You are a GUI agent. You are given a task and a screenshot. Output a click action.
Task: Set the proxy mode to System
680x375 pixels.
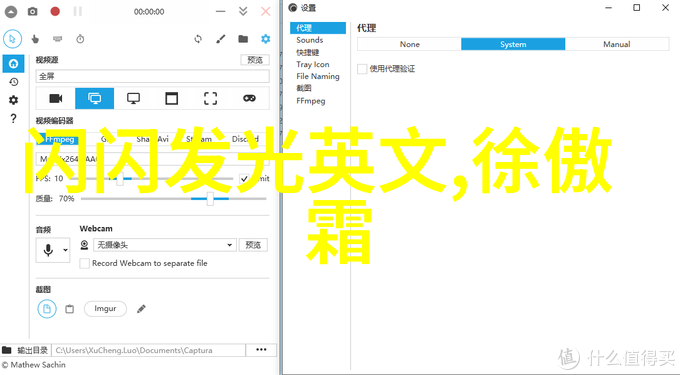(x=513, y=44)
